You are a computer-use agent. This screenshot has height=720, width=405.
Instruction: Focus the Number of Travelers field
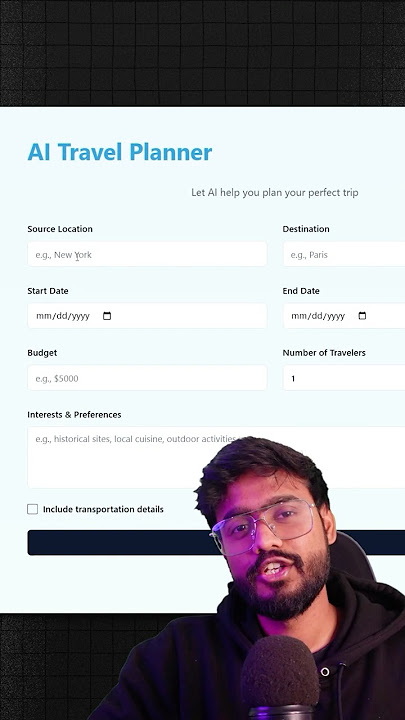pos(344,378)
